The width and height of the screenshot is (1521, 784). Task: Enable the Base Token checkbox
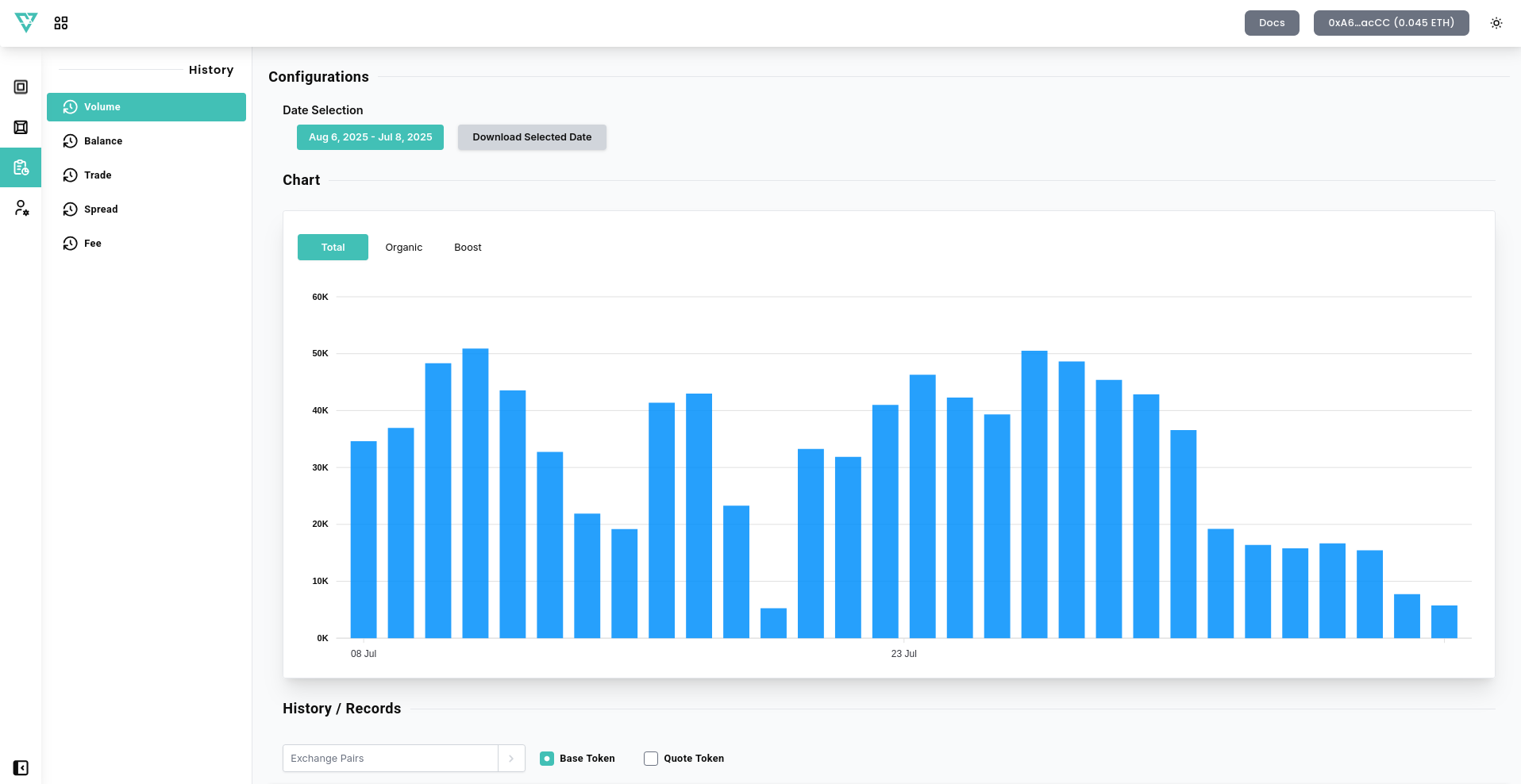[547, 759]
